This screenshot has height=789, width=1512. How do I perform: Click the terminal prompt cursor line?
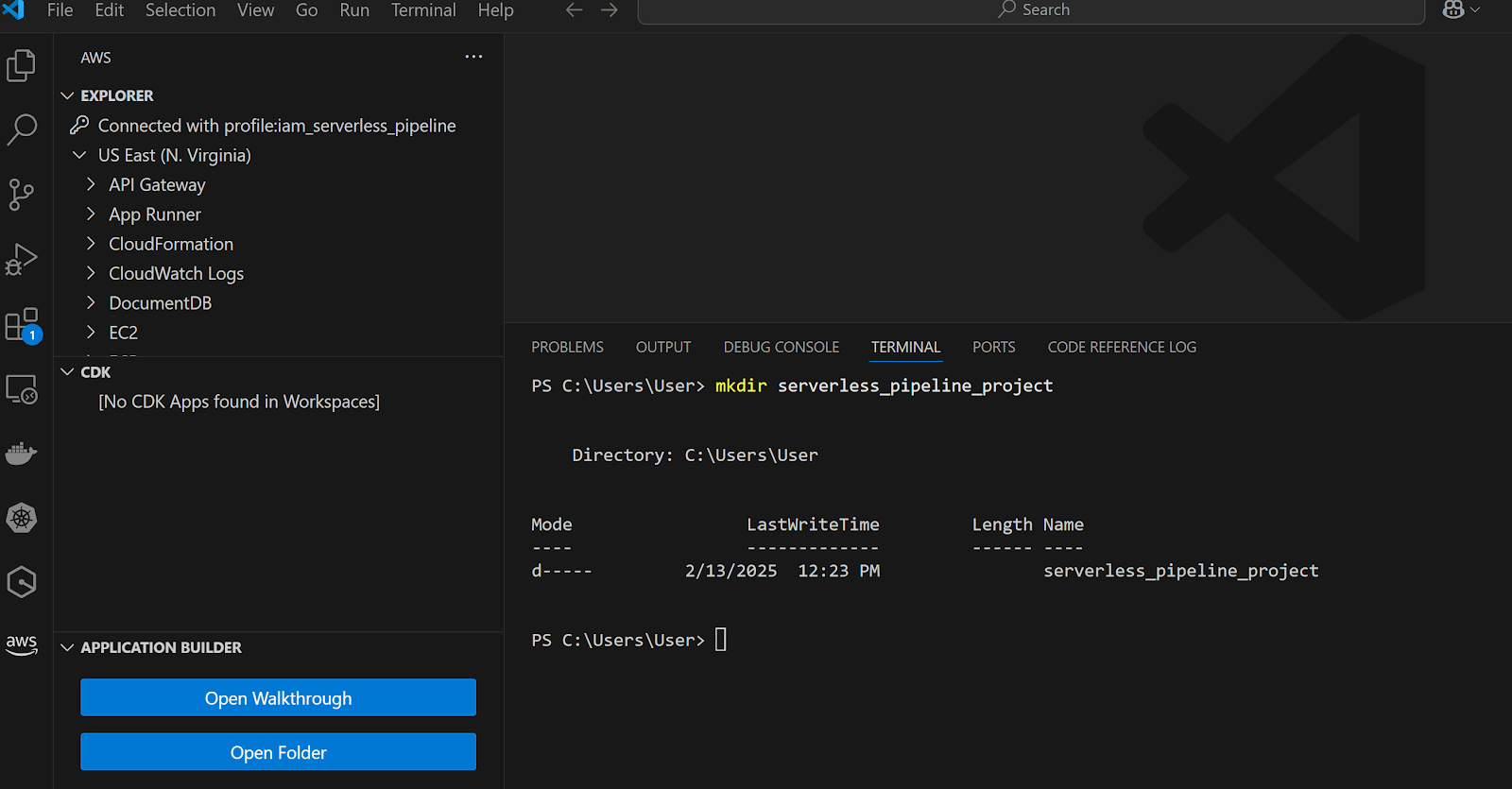[720, 640]
